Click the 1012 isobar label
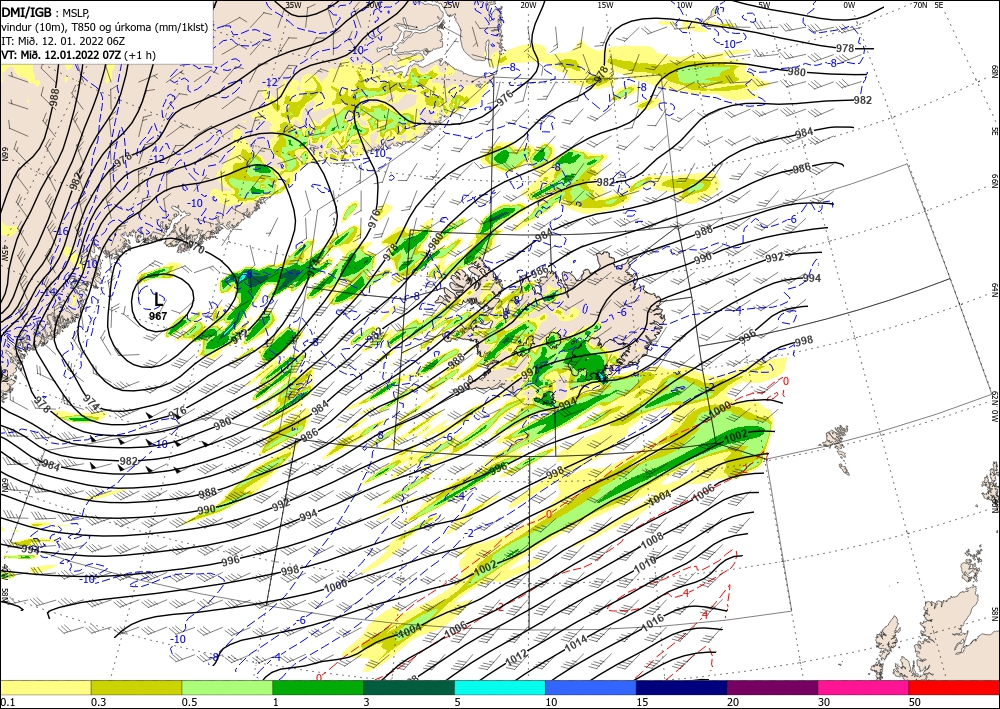 [517, 655]
